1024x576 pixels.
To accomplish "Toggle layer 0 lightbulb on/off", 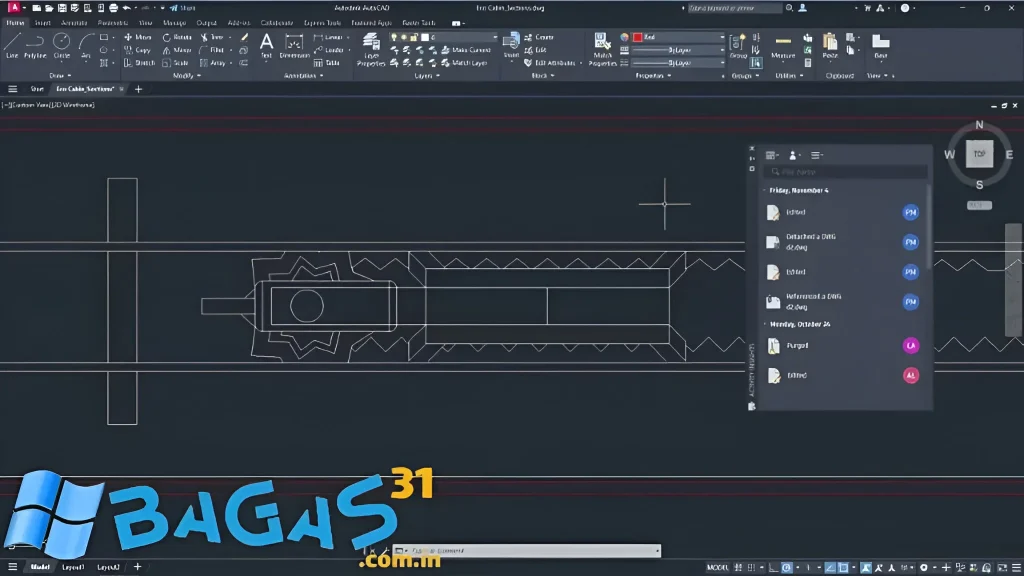I will (x=394, y=37).
